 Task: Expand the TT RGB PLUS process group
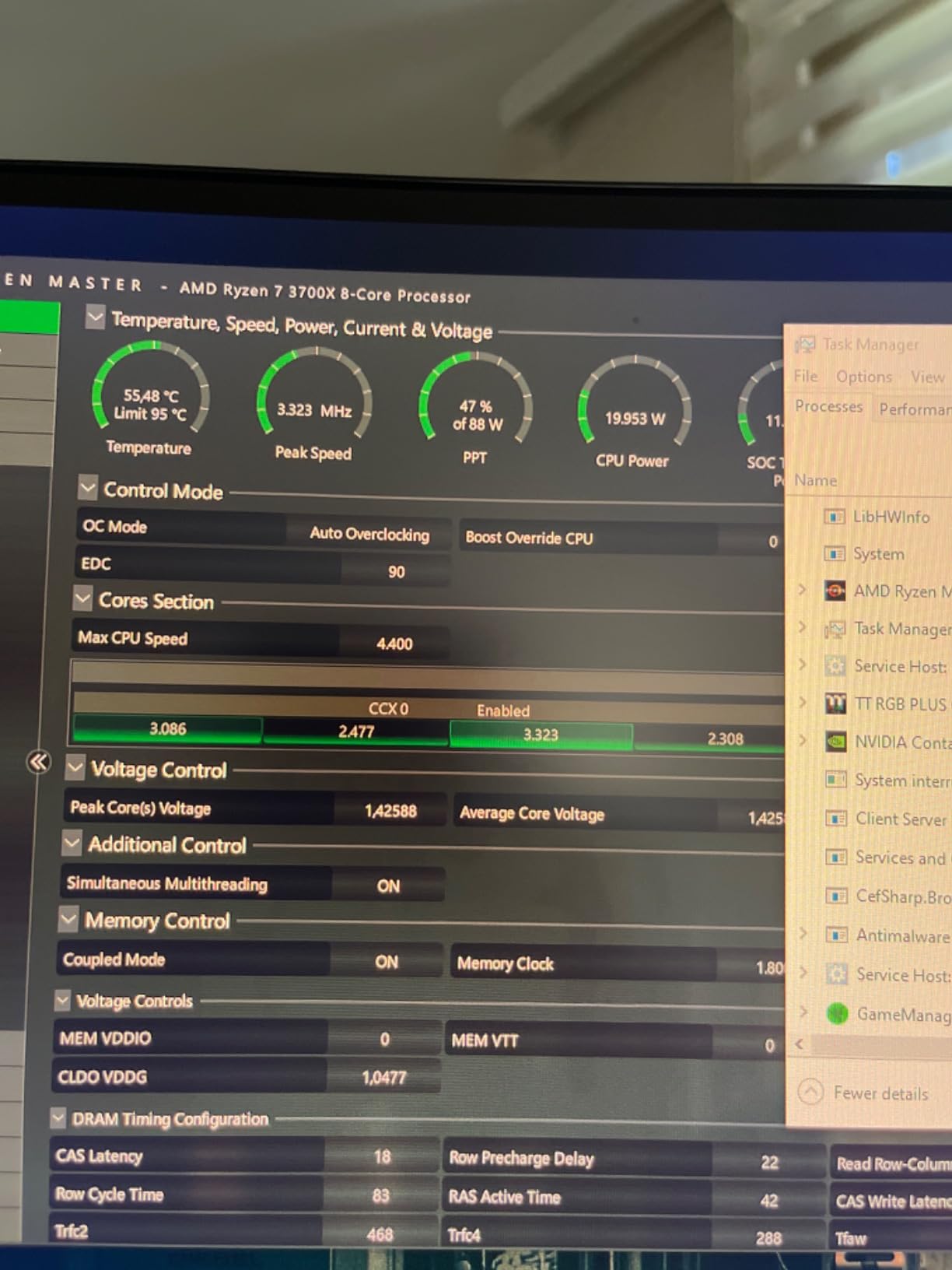coord(803,702)
